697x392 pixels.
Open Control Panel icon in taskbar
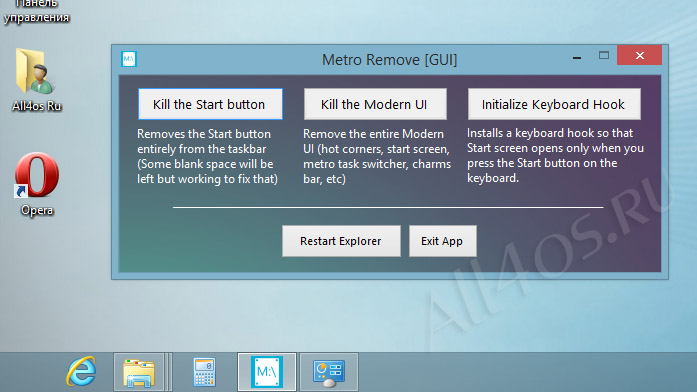pyautogui.click(x=329, y=372)
